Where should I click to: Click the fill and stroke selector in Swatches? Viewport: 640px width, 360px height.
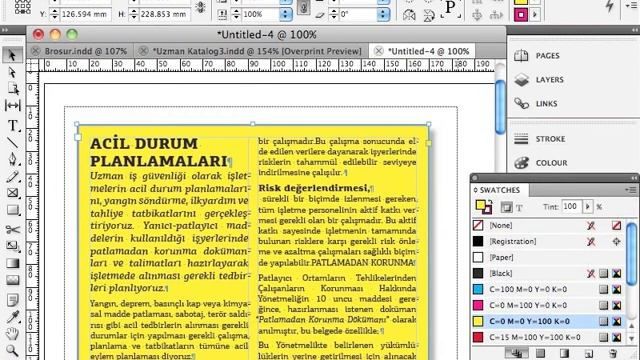484,207
